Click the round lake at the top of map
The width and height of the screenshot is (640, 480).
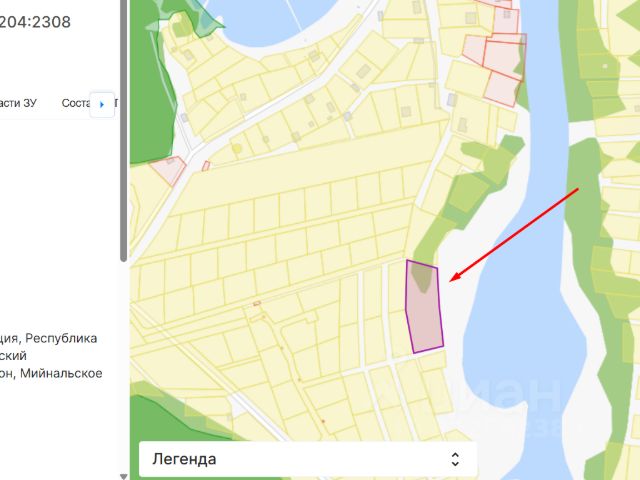[271, 18]
